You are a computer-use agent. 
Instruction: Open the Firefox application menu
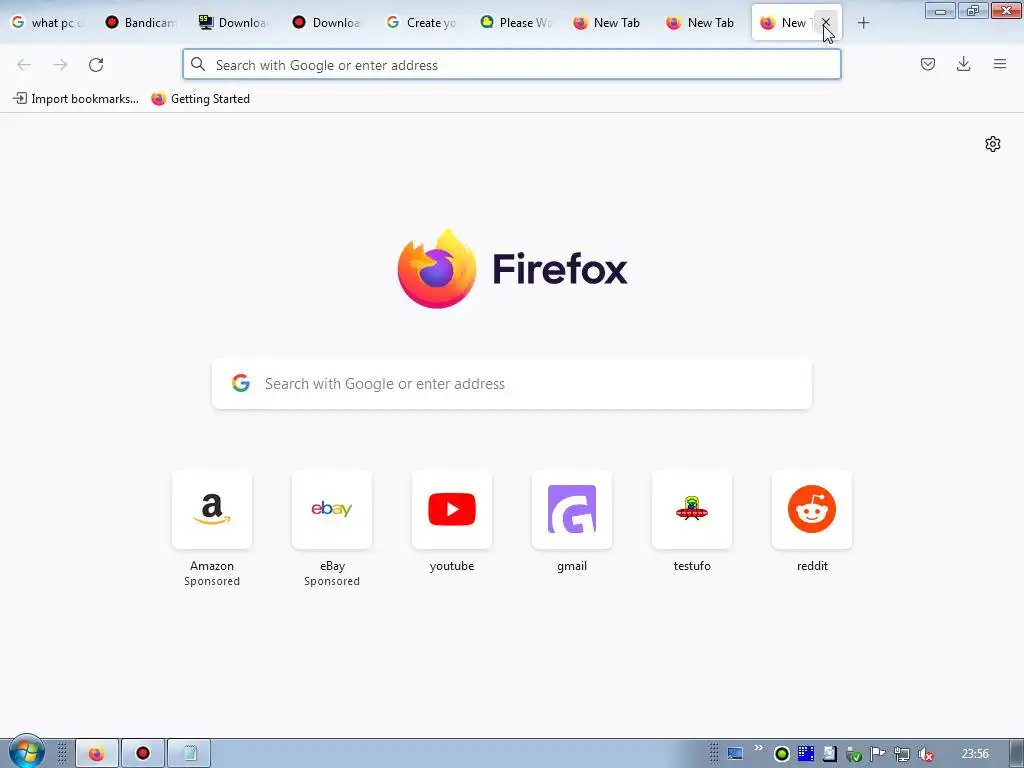point(1000,64)
